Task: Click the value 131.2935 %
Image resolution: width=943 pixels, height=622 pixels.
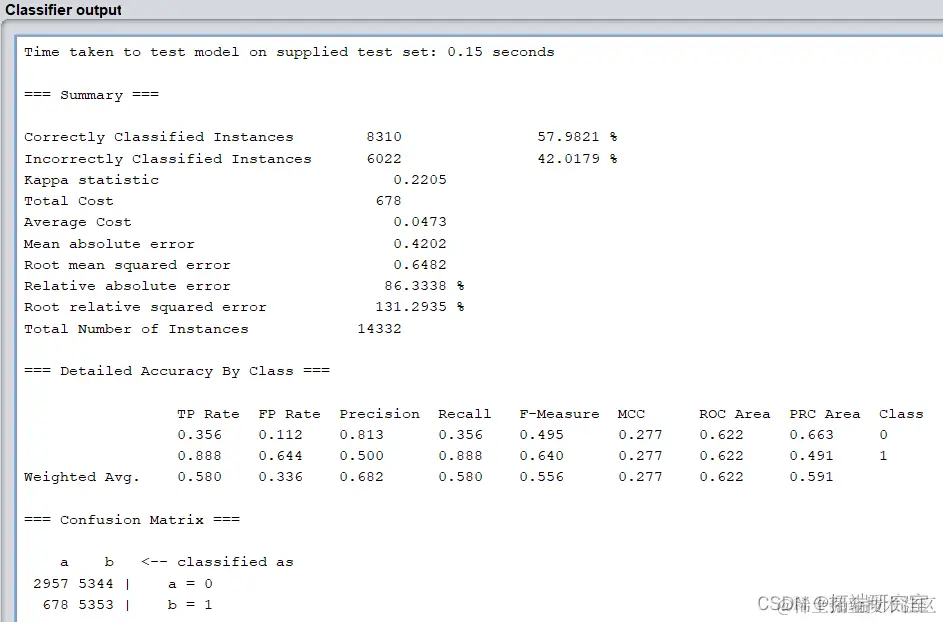Action: point(420,307)
